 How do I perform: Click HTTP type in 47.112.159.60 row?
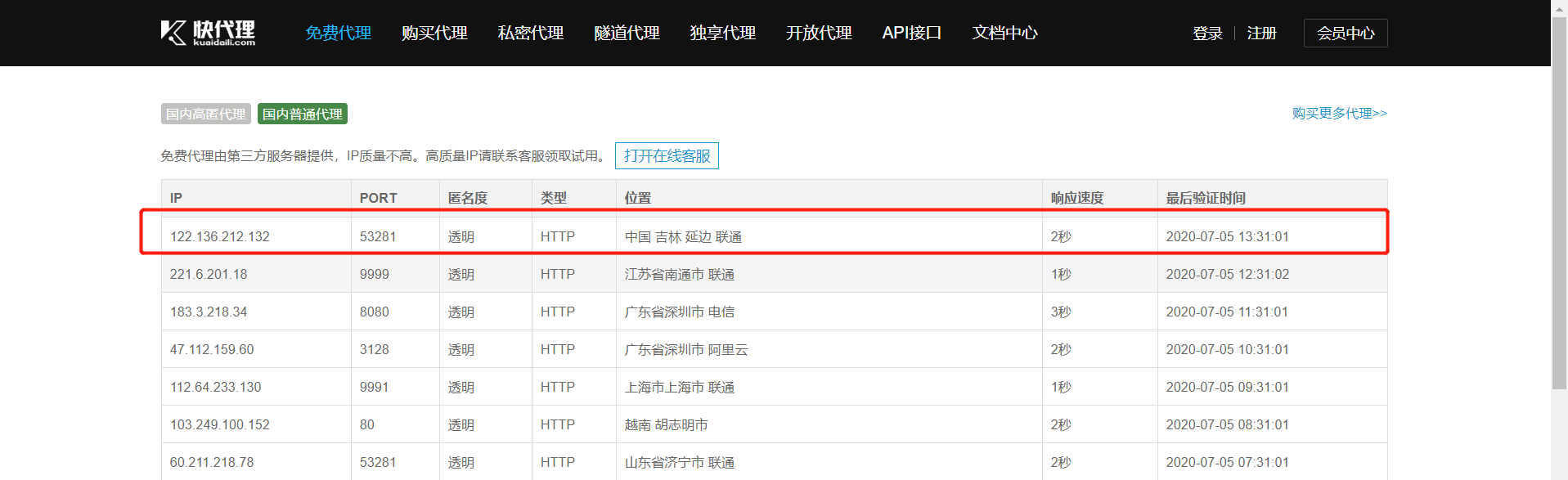coord(558,349)
